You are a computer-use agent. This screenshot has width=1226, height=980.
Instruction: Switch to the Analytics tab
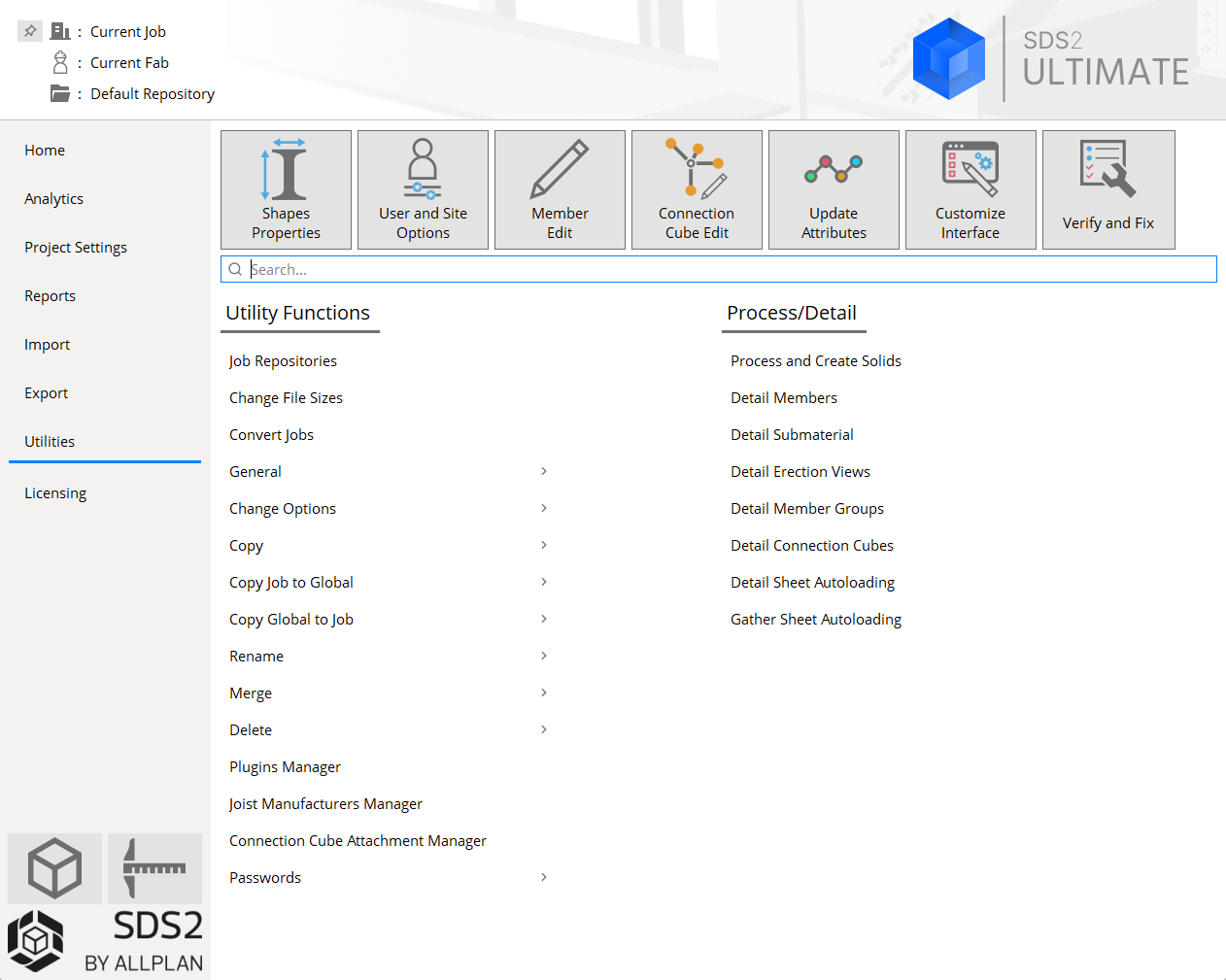tap(53, 198)
